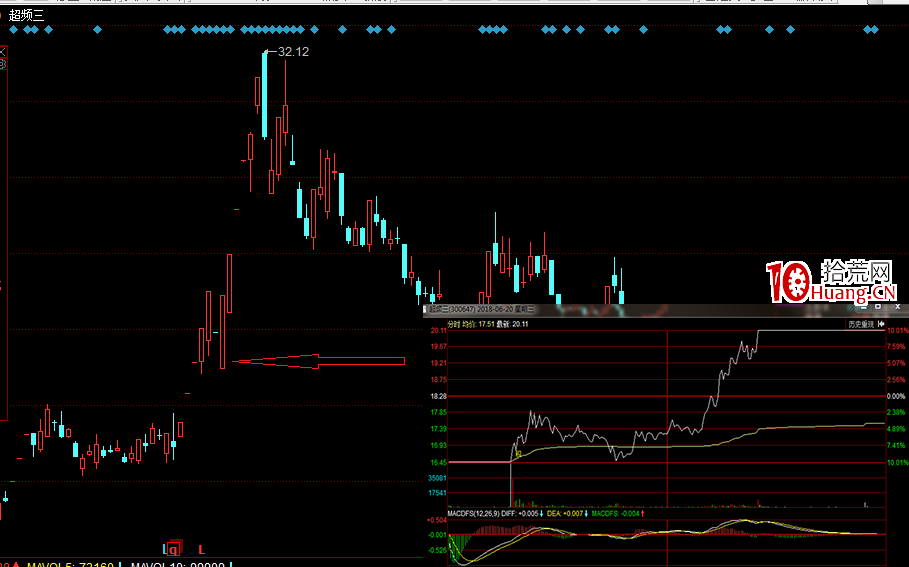Click the red horizontal arrow annotation
909x567 pixels.
click(x=318, y=361)
